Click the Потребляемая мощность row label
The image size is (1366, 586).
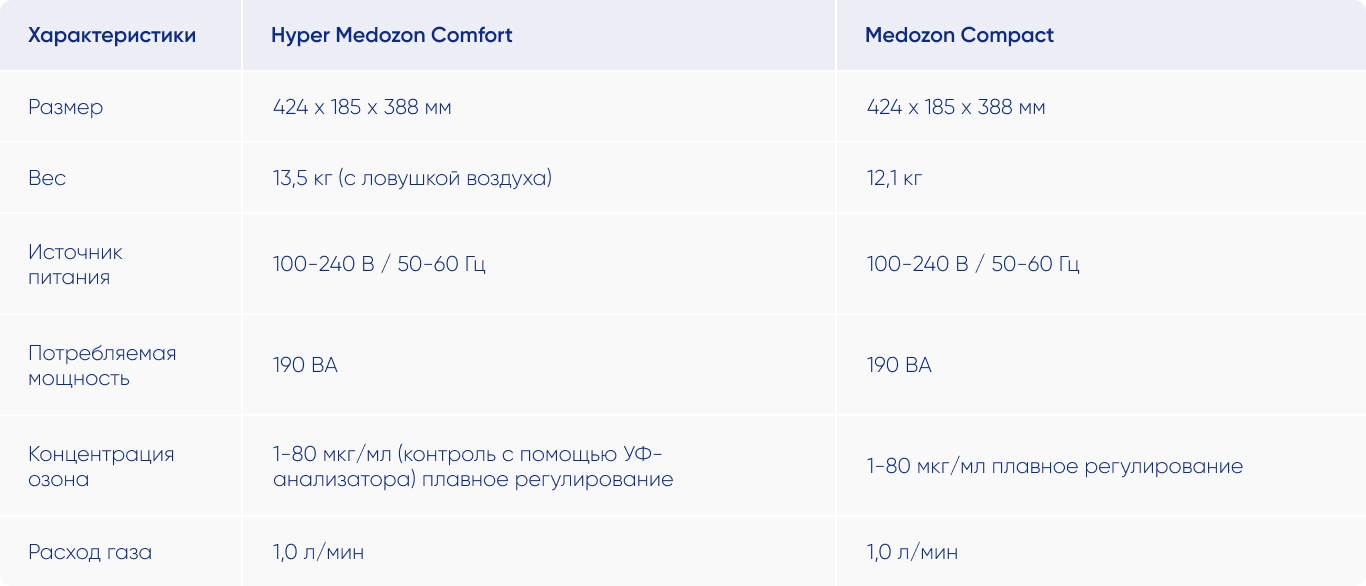[x=102, y=366]
